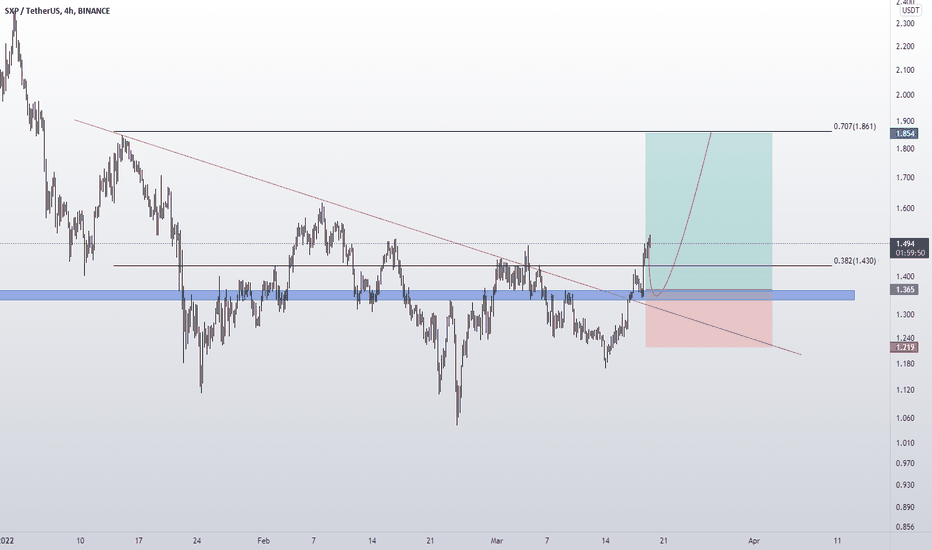Select the blue horizontal support zone
This screenshot has width=932, height=550.
(x=427, y=295)
